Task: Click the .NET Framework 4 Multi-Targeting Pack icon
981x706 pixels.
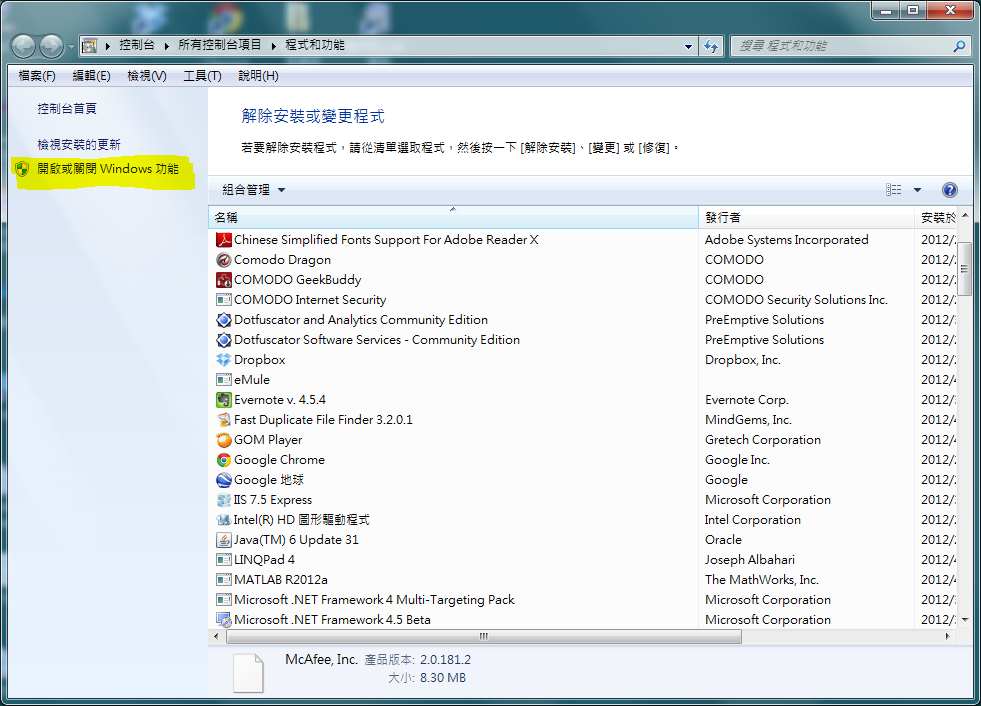Action: 223,600
